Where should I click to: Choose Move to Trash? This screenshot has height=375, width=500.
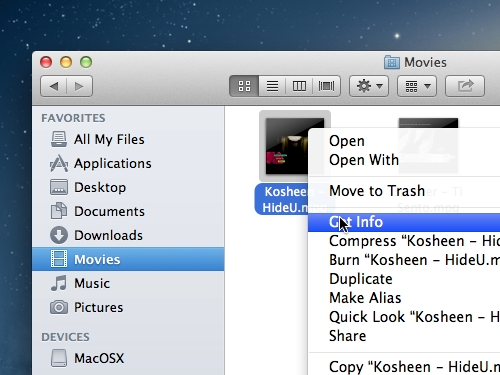point(404,191)
